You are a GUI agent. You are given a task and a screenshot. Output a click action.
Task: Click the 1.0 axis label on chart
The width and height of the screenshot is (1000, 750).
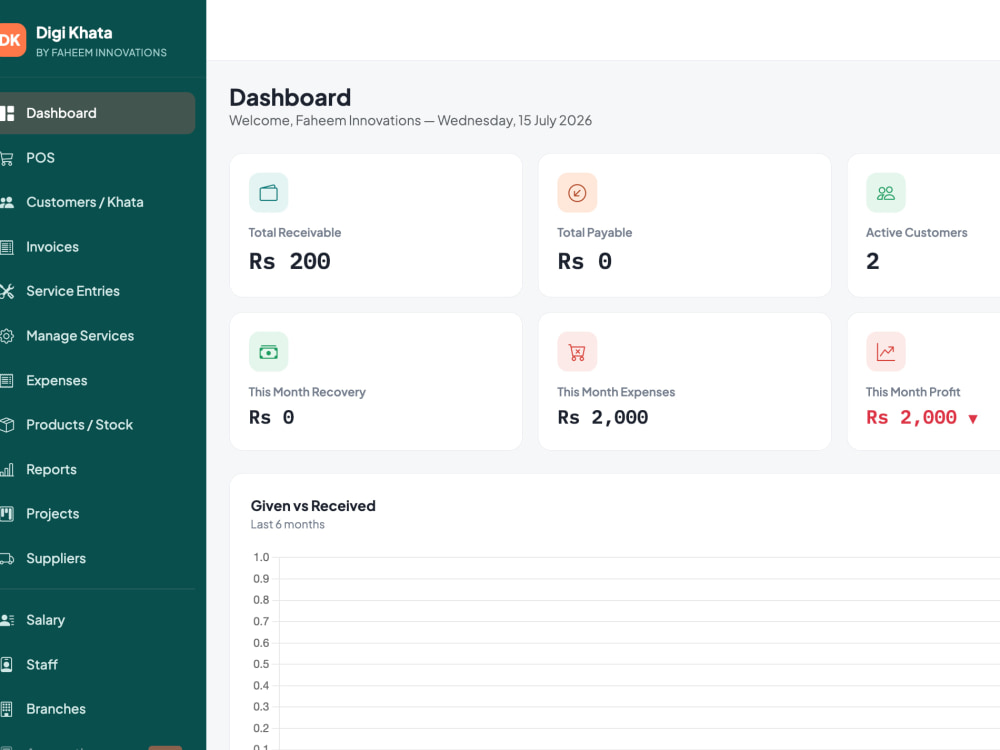coord(261,557)
